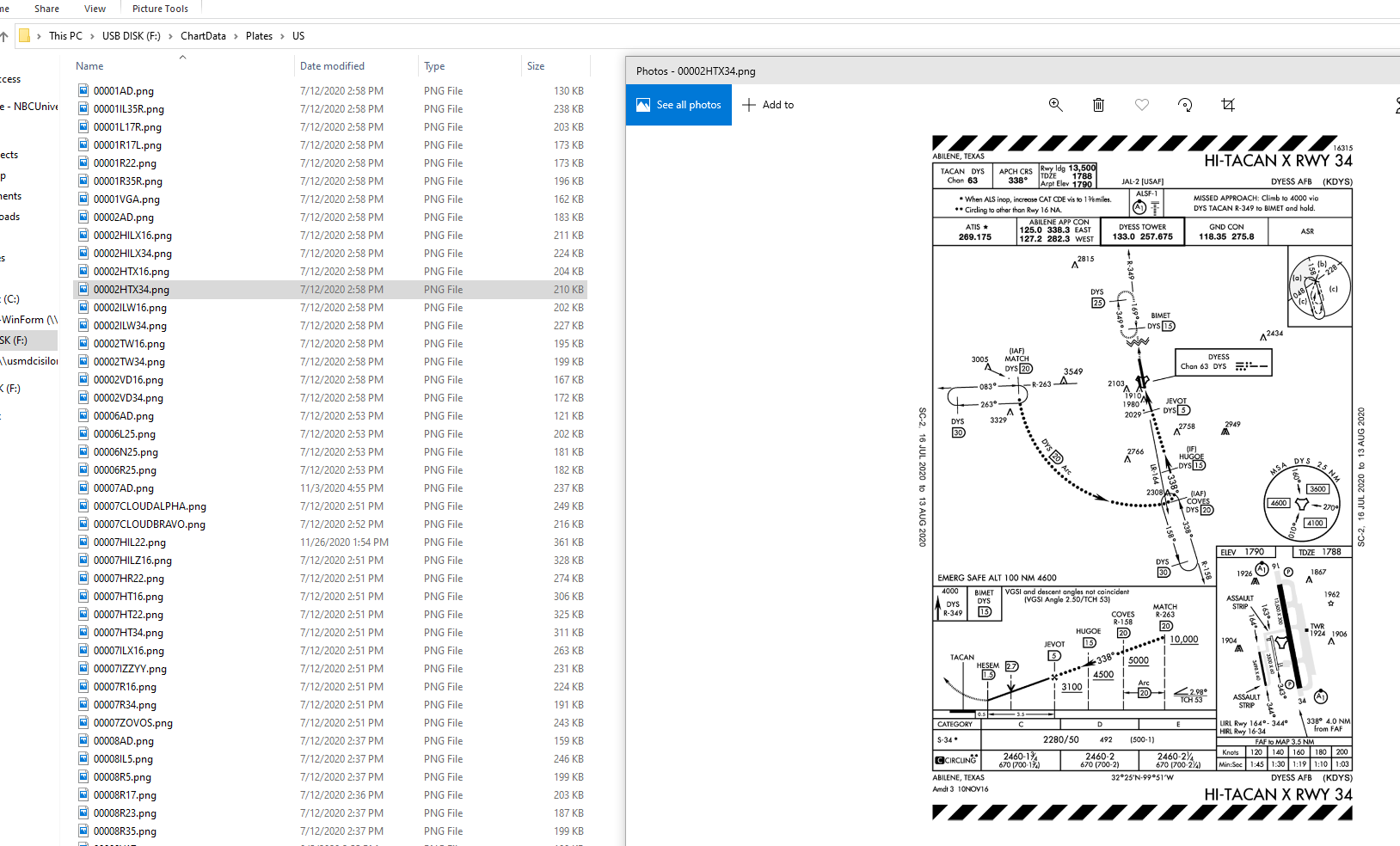Expand chevron after ChartData breadcrumb
This screenshot has width=1400, height=846.
(x=236, y=36)
